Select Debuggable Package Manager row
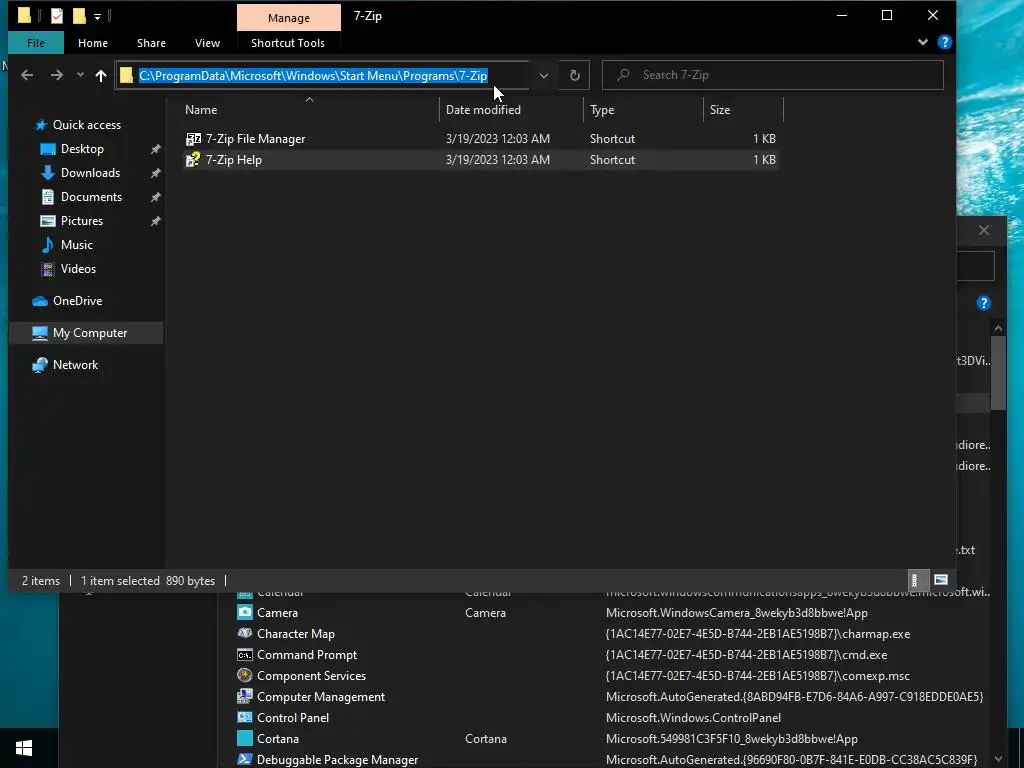 click(613, 760)
